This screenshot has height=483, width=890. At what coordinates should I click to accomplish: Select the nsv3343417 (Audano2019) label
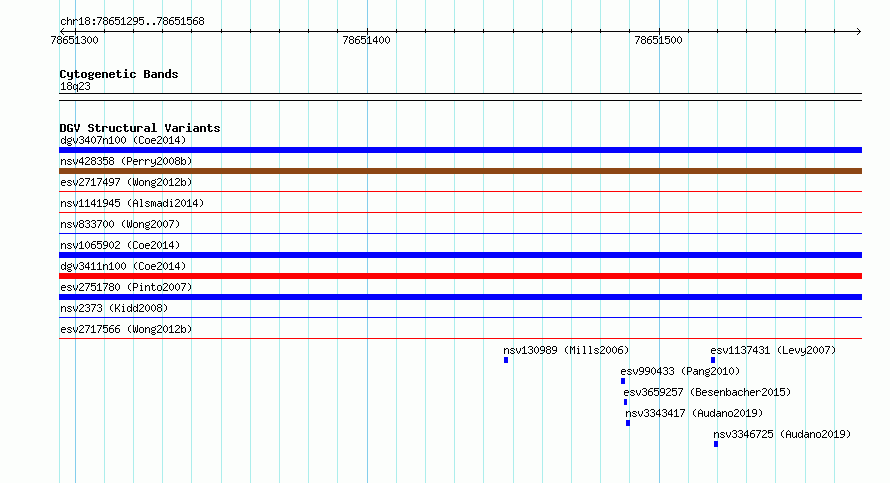[x=694, y=413]
